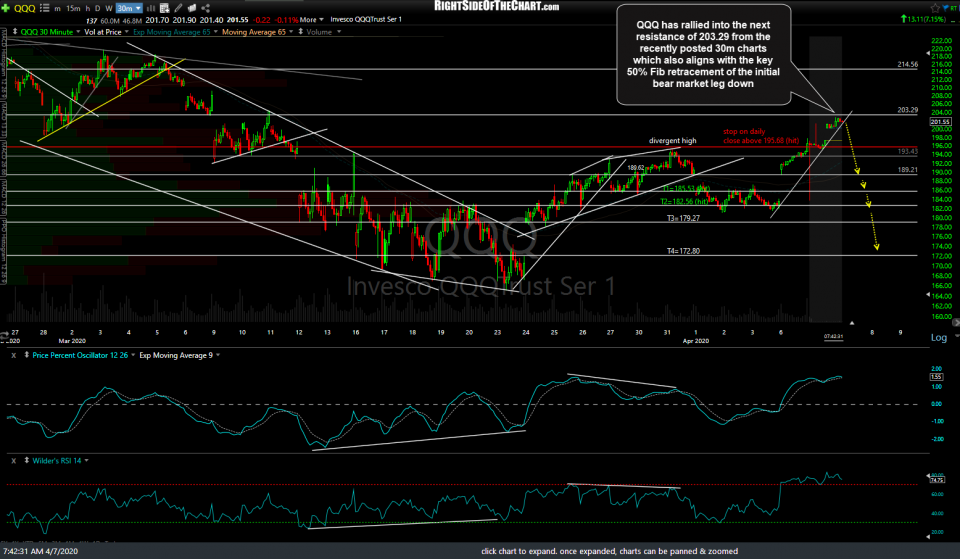Click the share chart icon
The image size is (960, 559).
click(x=206, y=8)
